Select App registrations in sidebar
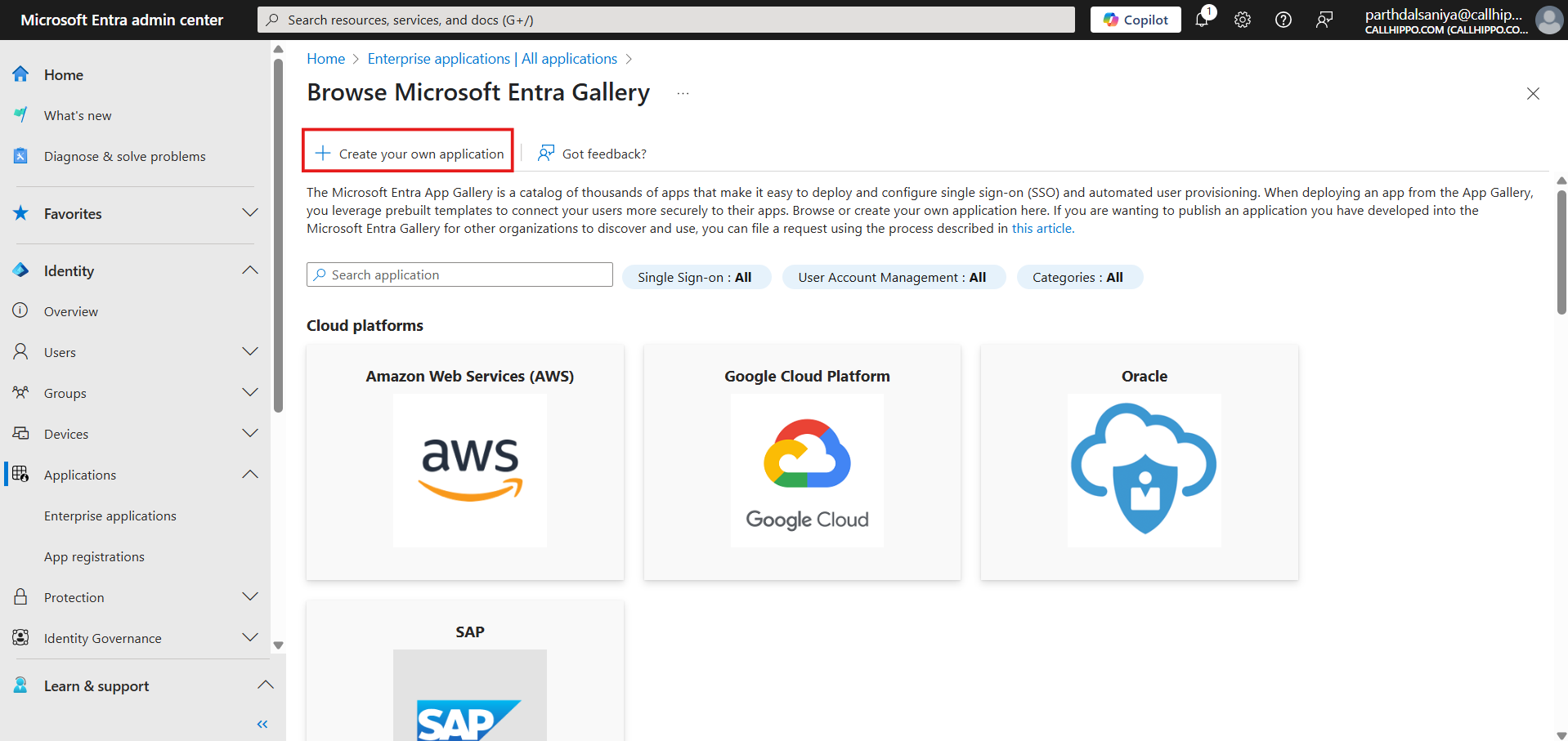The height and width of the screenshot is (741, 1568). tap(94, 556)
